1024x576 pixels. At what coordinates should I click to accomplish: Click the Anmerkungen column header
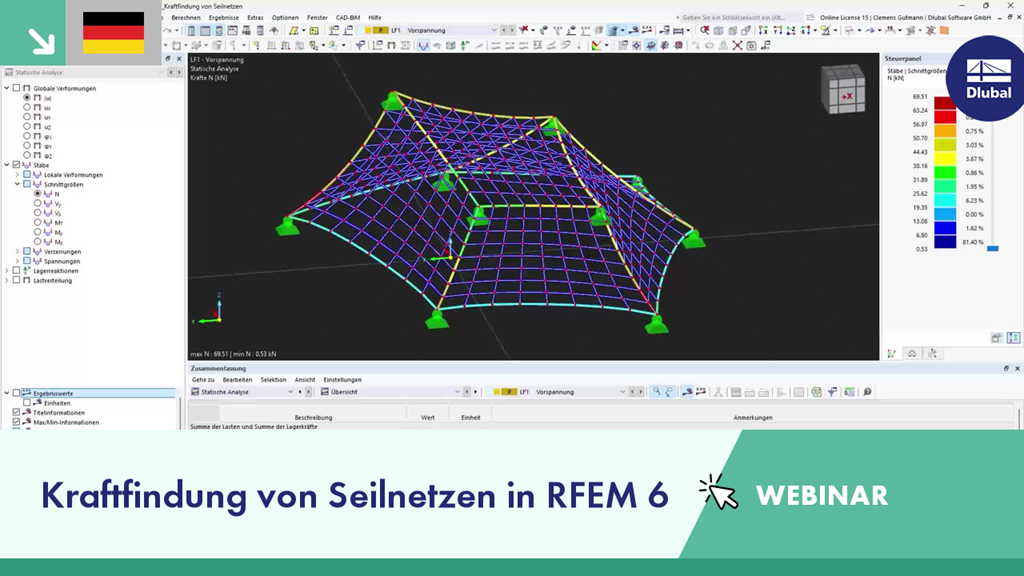click(x=753, y=417)
